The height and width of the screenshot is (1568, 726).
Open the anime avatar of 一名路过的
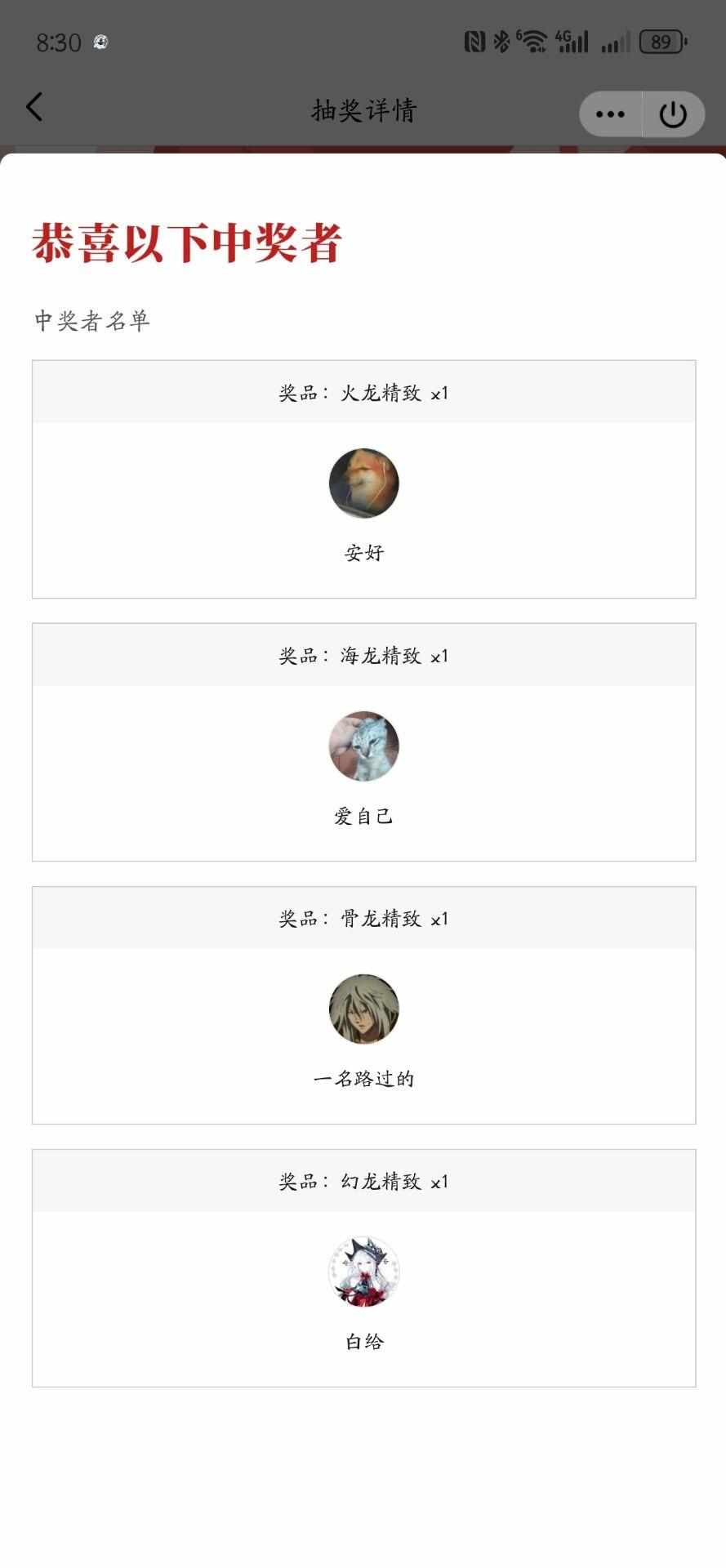(x=363, y=1009)
